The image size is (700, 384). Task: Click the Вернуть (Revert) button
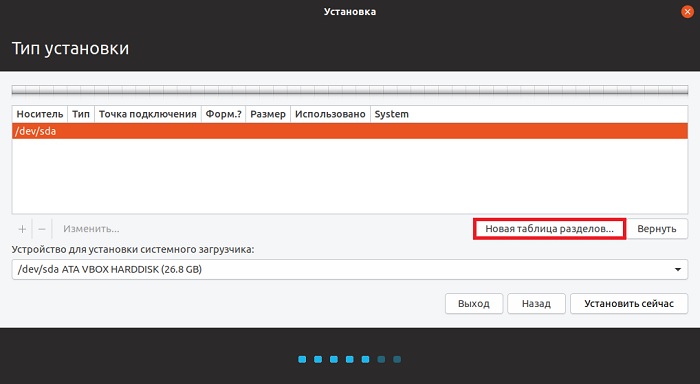[657, 229]
